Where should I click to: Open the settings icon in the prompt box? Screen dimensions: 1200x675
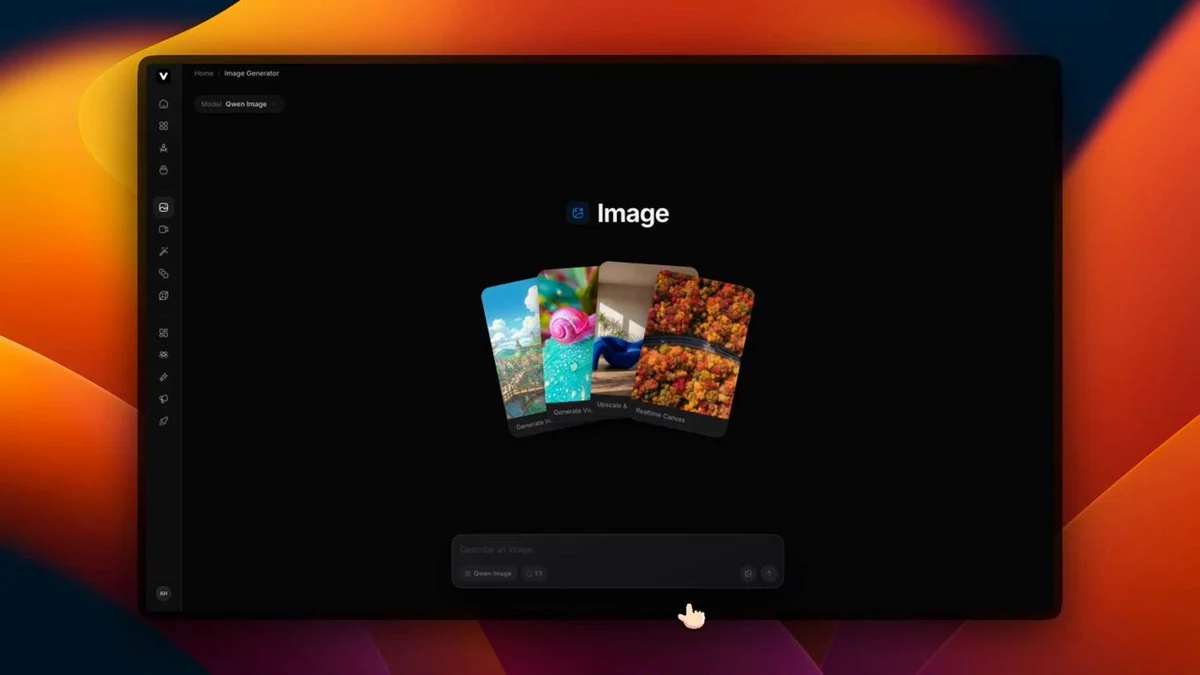pyautogui.click(x=747, y=573)
